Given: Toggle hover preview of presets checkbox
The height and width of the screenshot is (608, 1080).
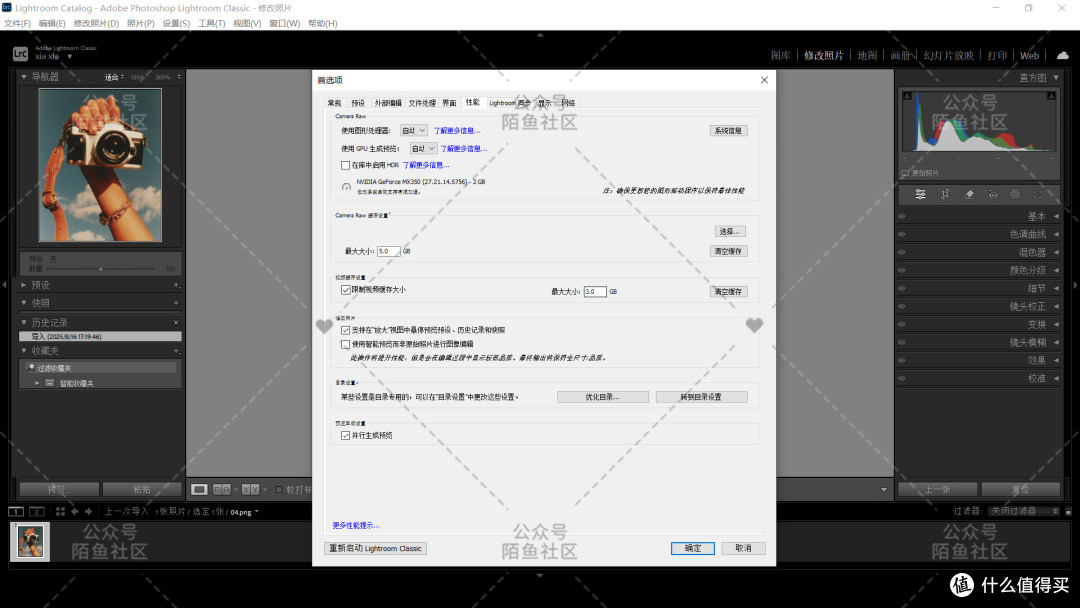Looking at the screenshot, I should point(346,331).
